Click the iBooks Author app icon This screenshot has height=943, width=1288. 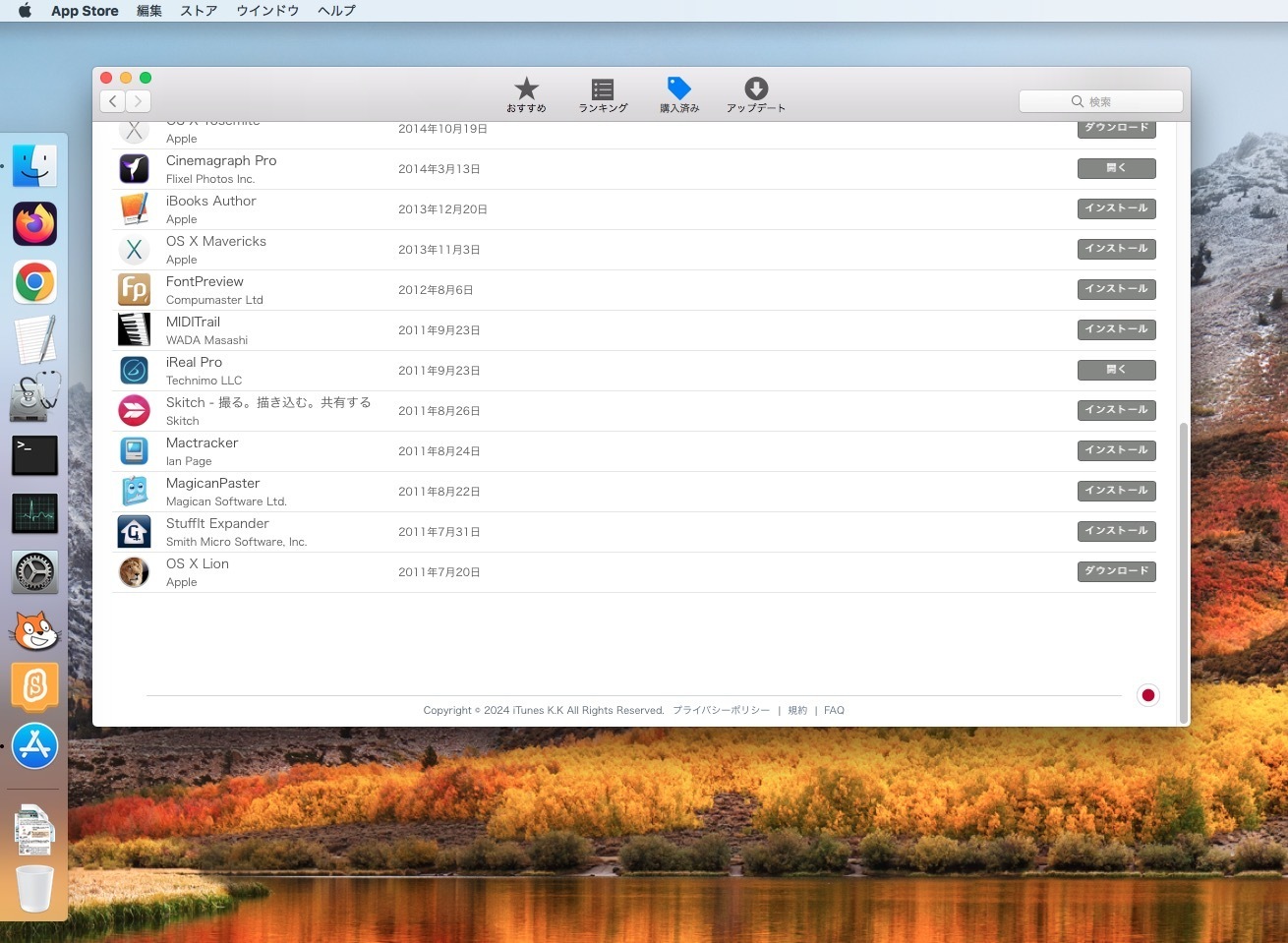[135, 209]
